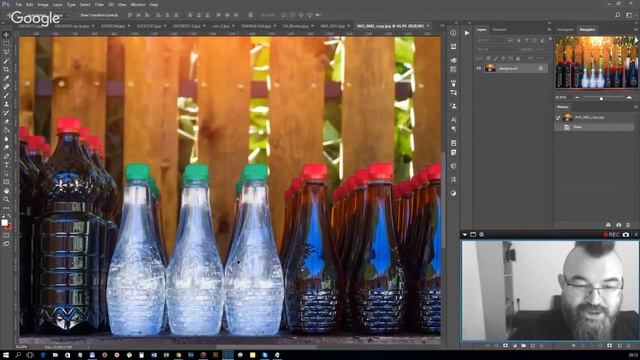Screen dimensions: 640x360
Task: Select the history snapshot entry
Action: pyautogui.click(x=595, y=118)
